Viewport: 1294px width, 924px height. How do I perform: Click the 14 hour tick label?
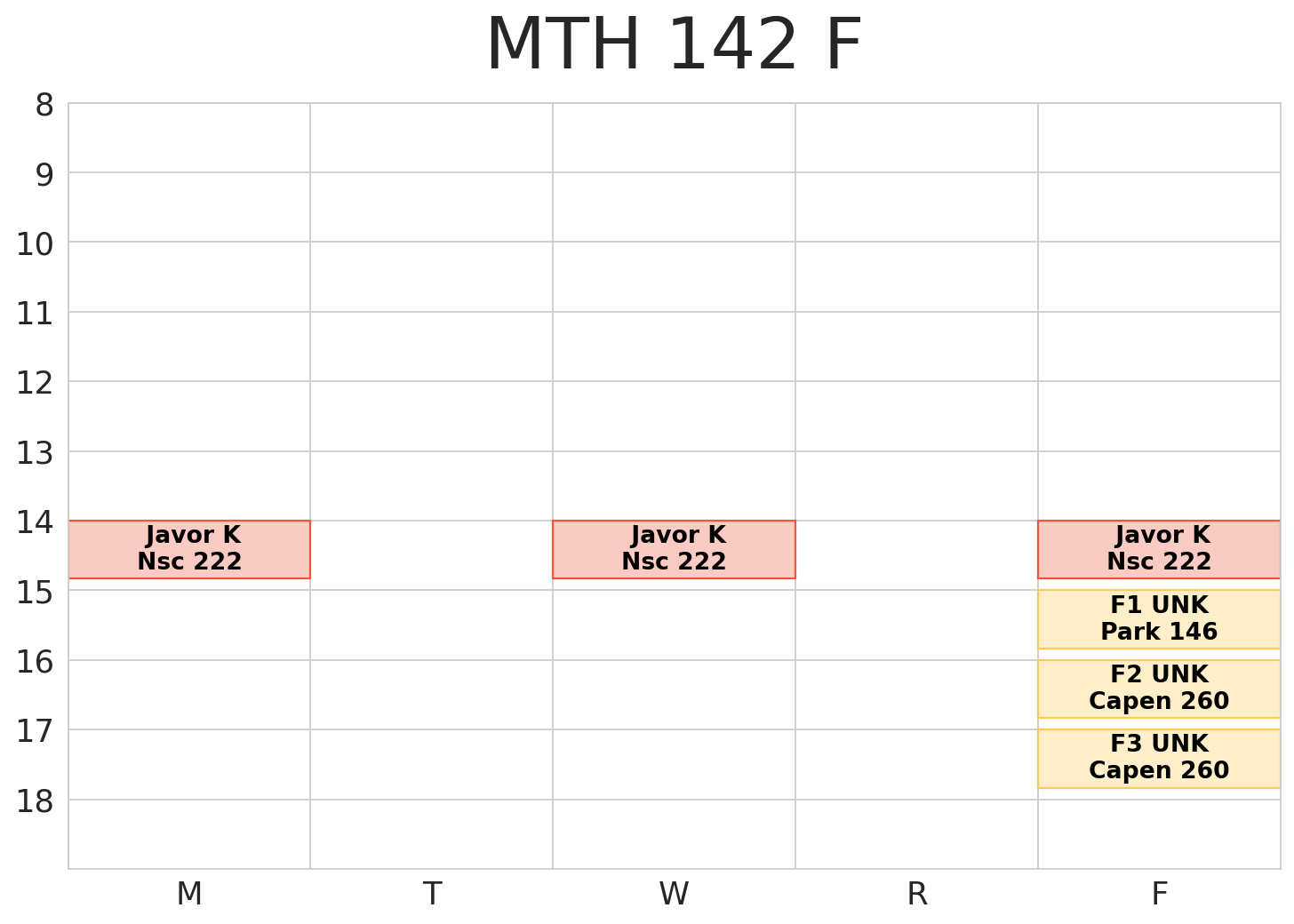coord(35,523)
